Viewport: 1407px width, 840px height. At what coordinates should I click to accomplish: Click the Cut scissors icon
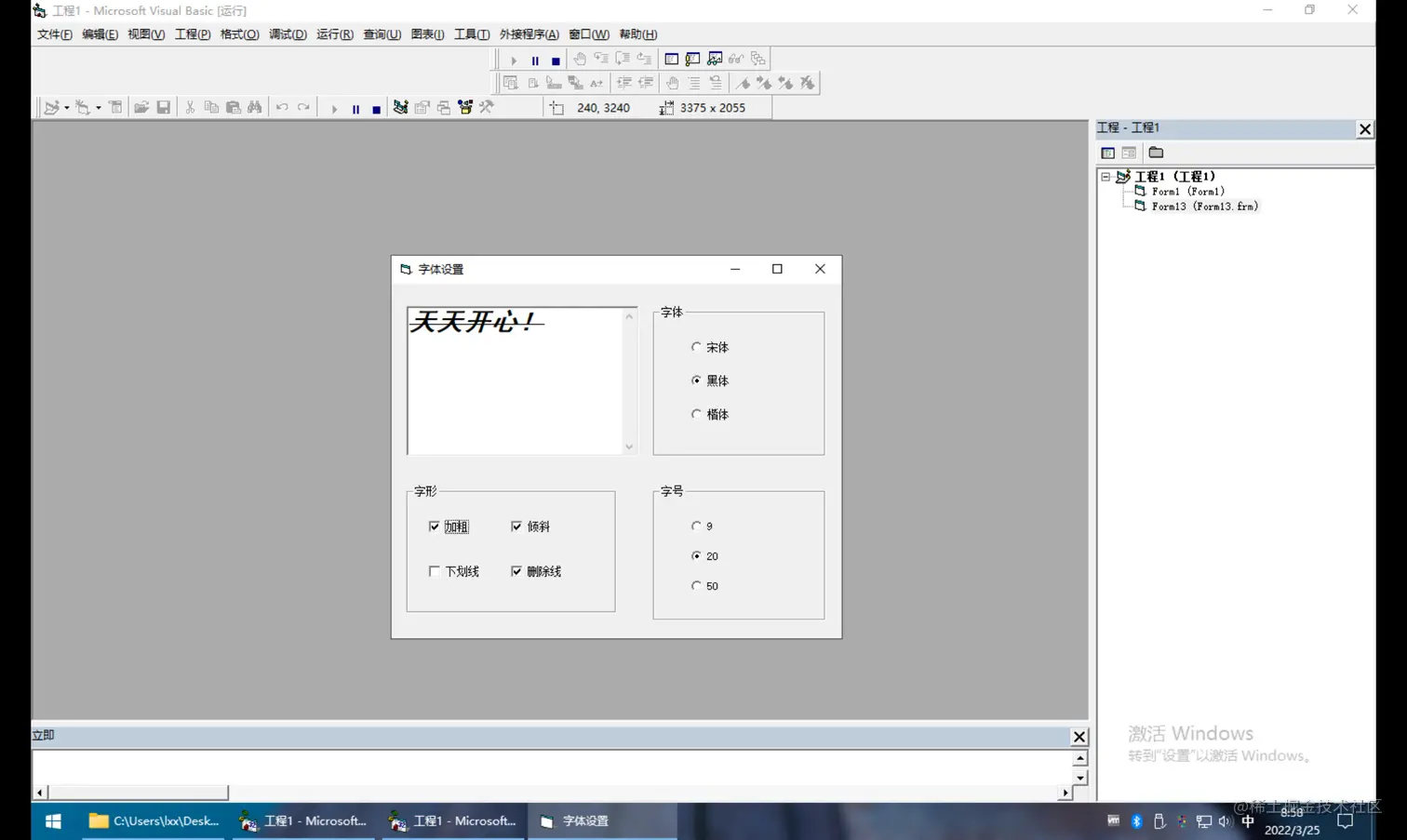(x=190, y=108)
